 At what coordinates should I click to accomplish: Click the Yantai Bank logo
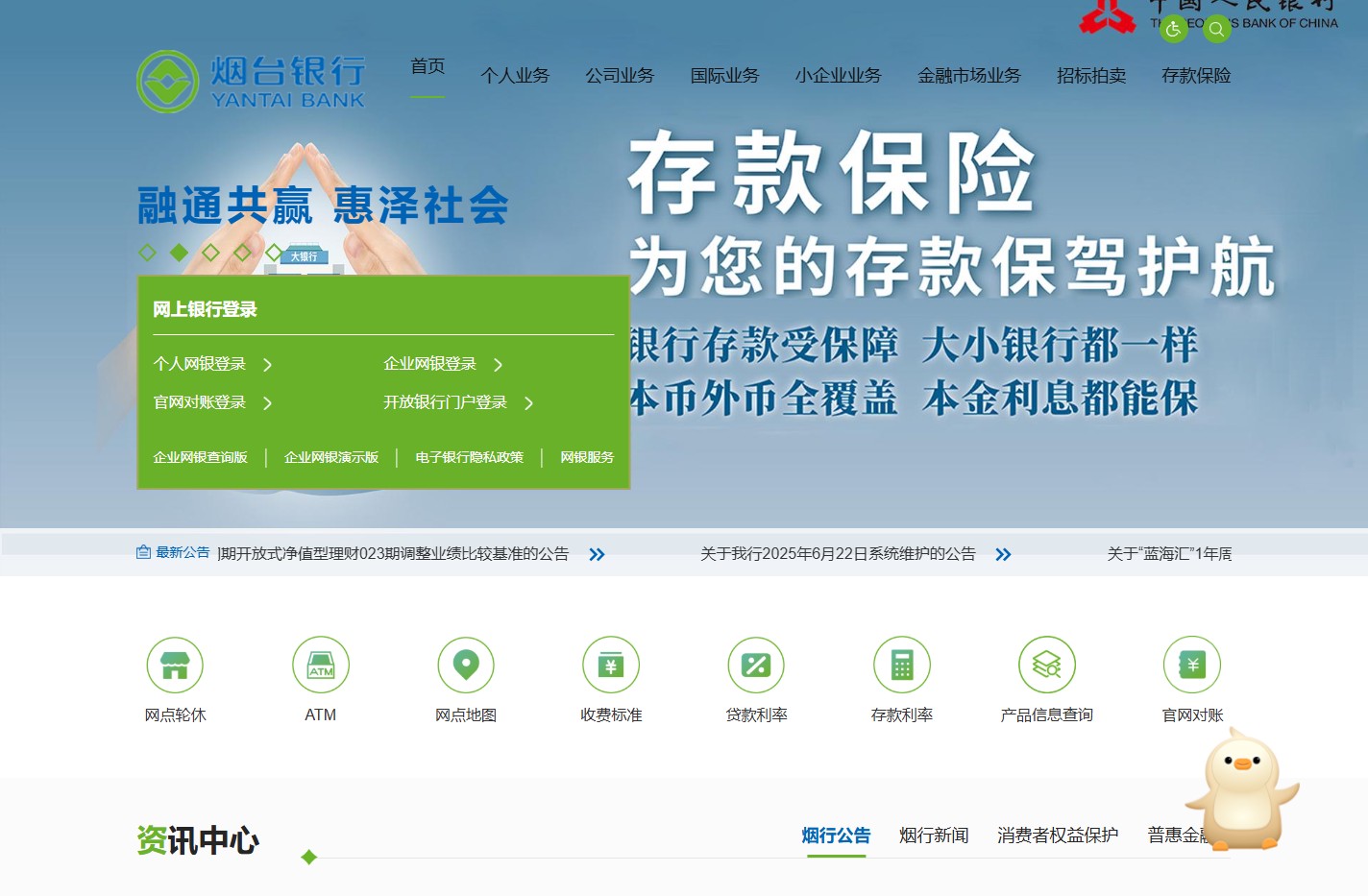[251, 82]
